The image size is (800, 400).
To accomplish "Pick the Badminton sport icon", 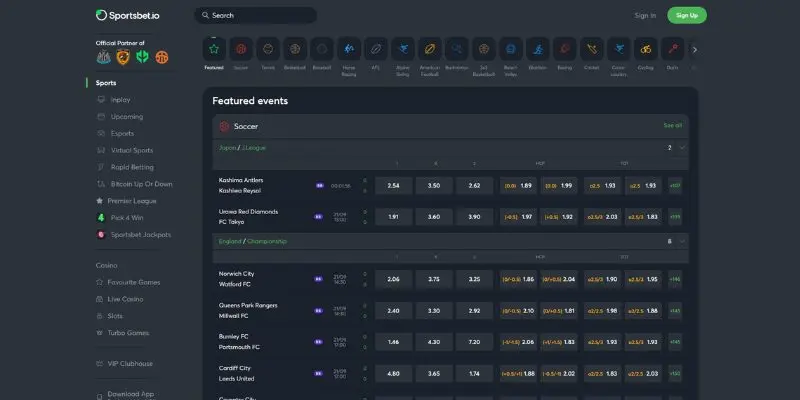I will click(457, 49).
